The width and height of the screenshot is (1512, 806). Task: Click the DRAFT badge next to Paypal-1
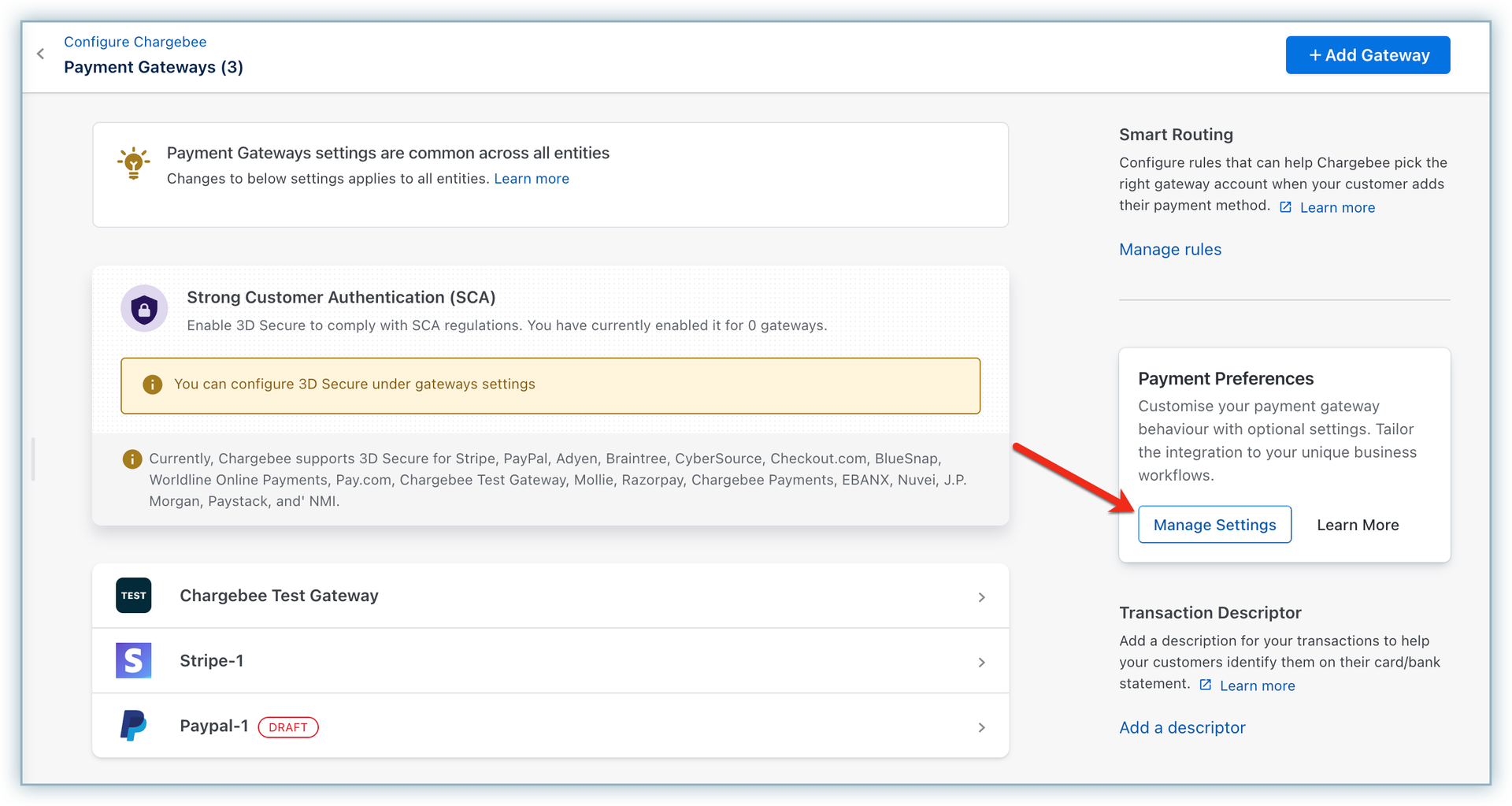coord(288,727)
